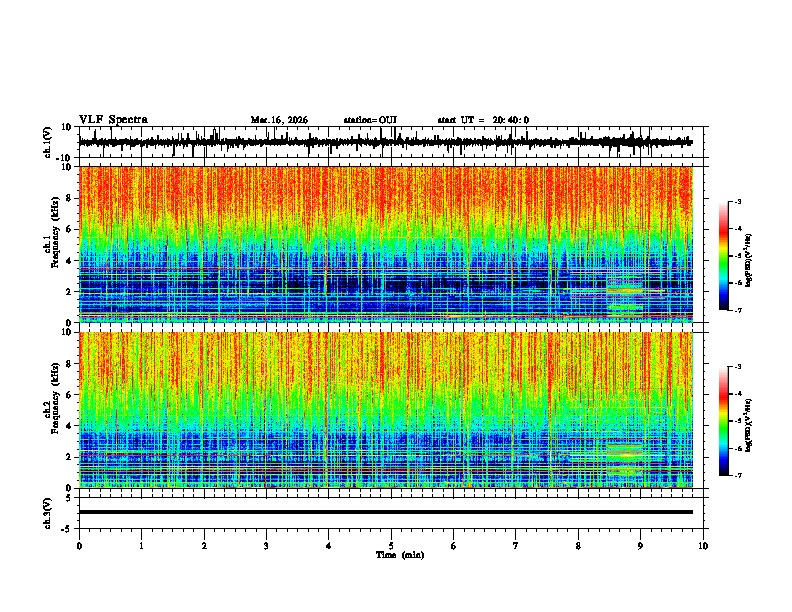Screen dimensions: 792x612
Task: Click inside the ch.1 spectrogram panel
Action: [x=385, y=244]
